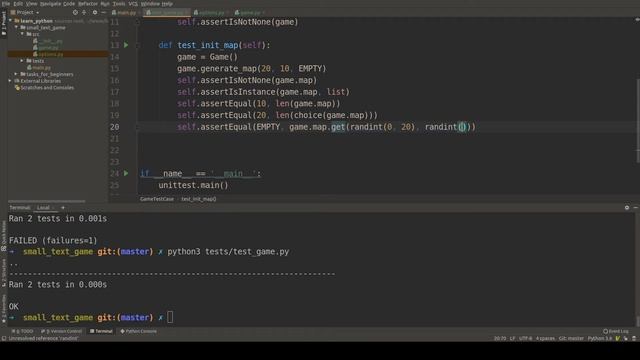This screenshot has height=360, width=640.
Task: Select main.py in project tree
Action: 38,67
